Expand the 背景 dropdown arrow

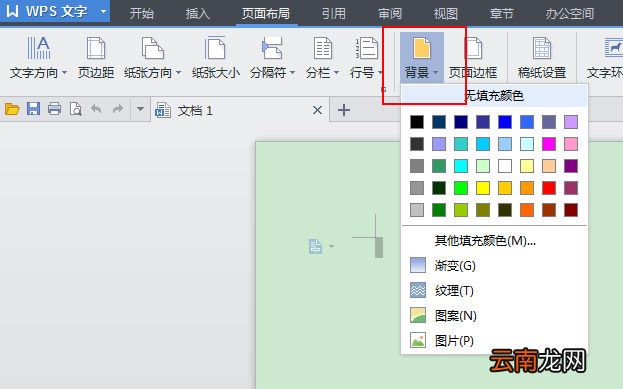(435, 73)
